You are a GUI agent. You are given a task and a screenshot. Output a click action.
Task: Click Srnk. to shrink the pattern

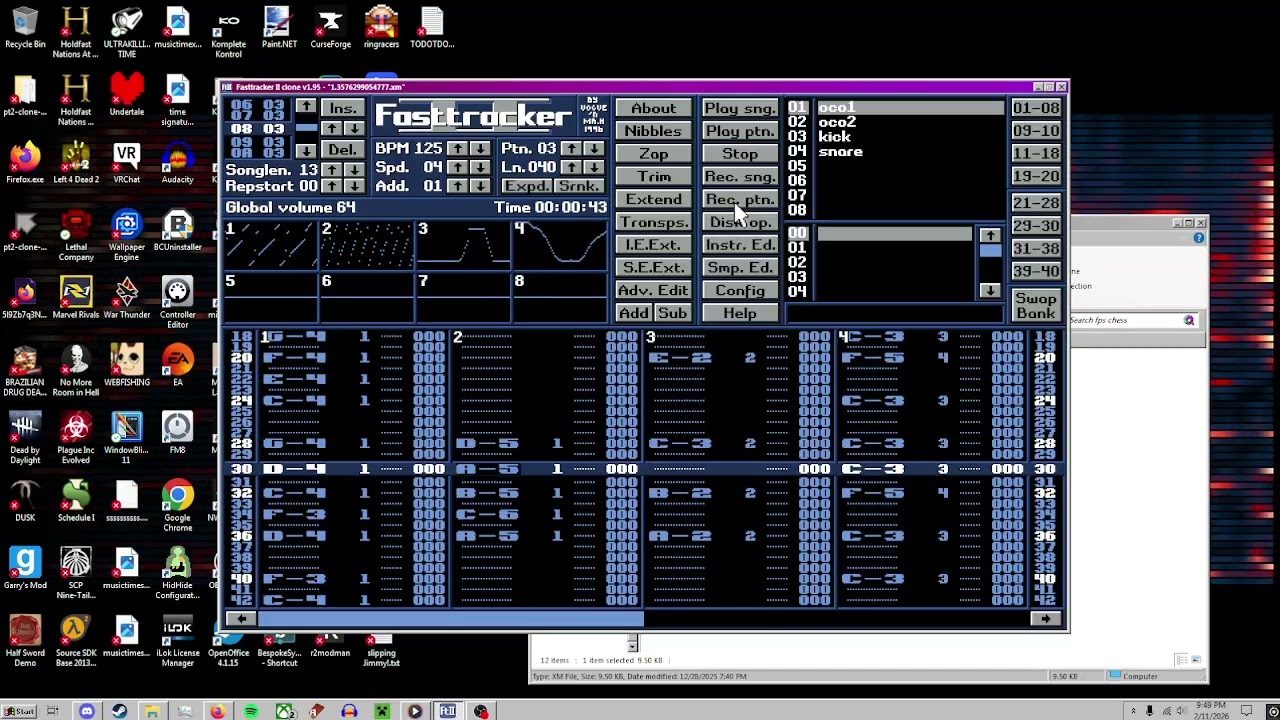[x=579, y=186]
